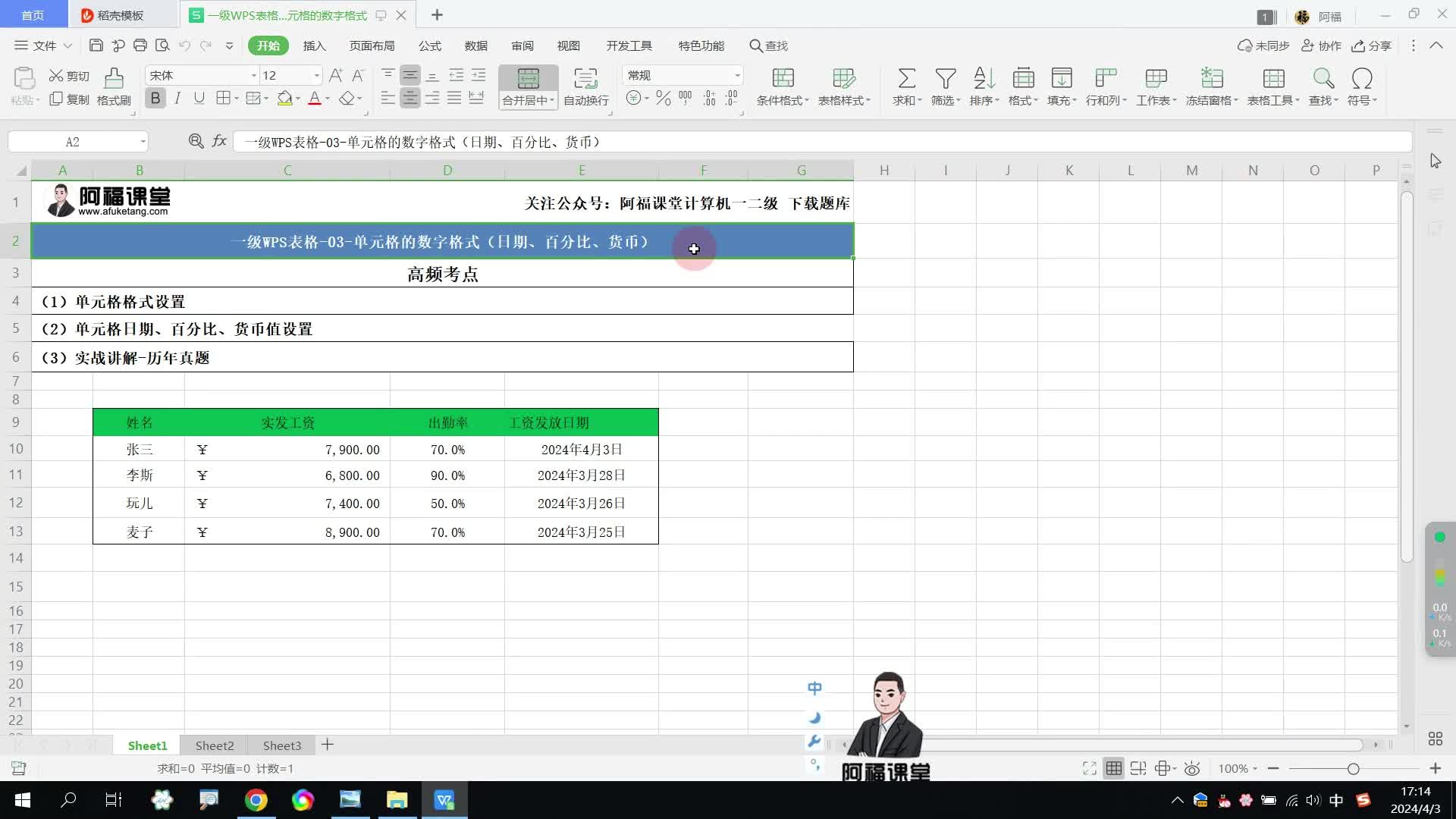Open the Filter tool

(945, 79)
